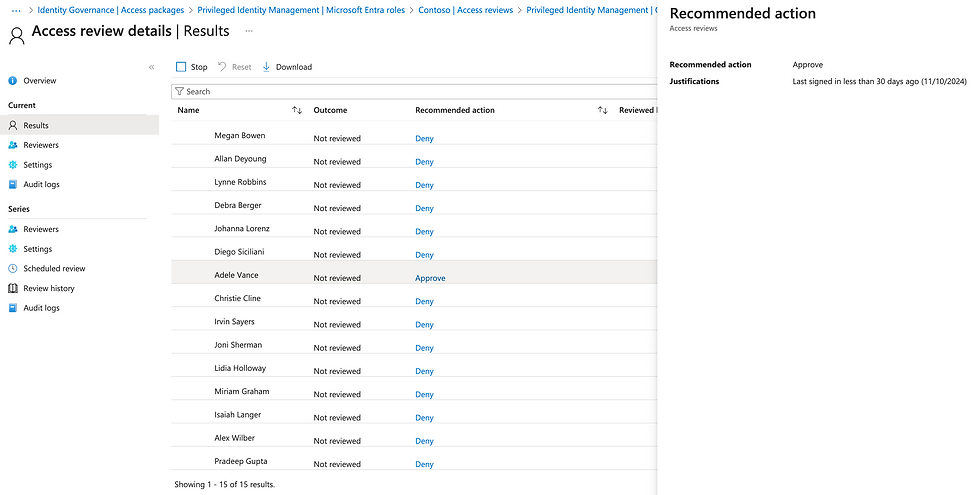Open Overview in the sidebar
Viewport: 980px width, 495px height.
pos(39,81)
